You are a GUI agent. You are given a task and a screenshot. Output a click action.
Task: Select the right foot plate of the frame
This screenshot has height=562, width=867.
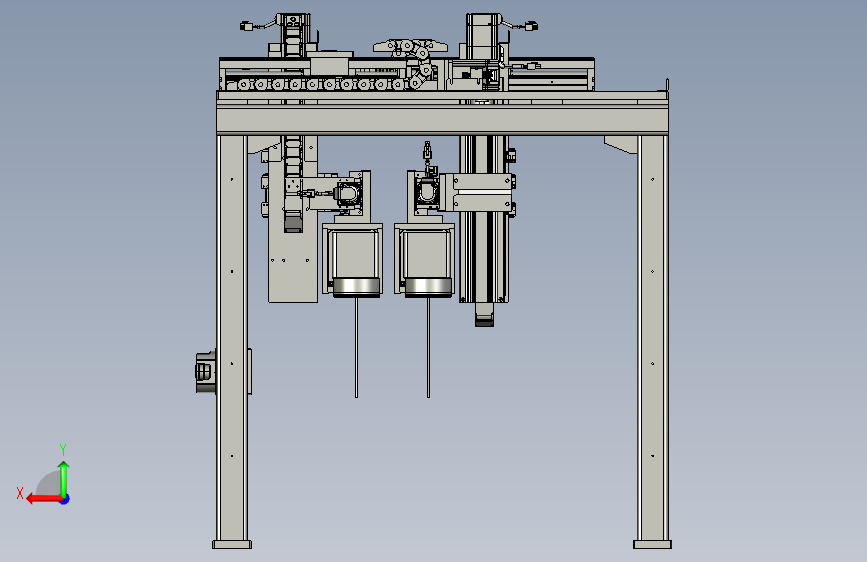[x=652, y=545]
